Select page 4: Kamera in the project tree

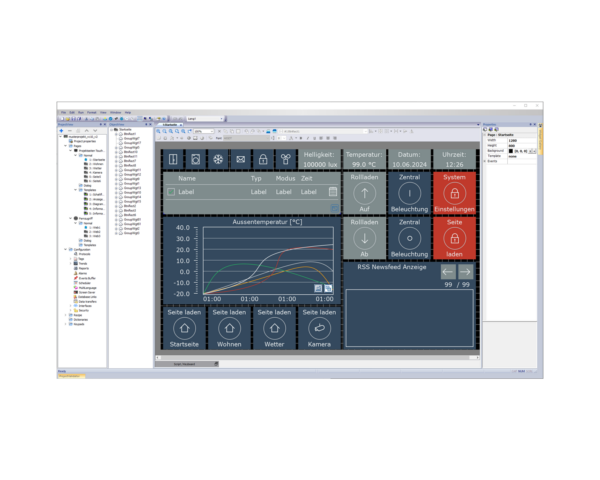point(95,173)
